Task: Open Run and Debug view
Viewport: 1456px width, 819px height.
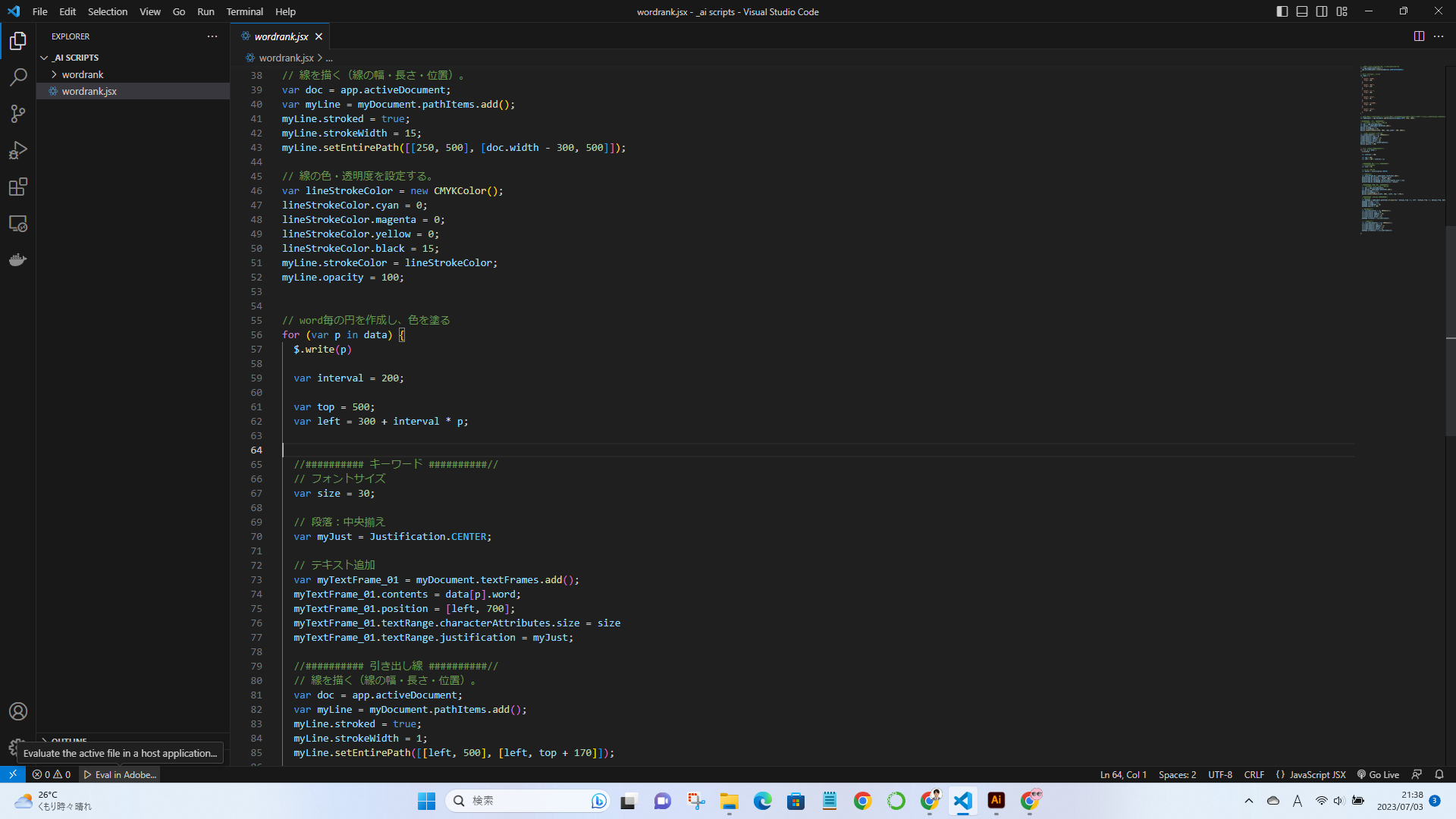Action: (x=18, y=150)
